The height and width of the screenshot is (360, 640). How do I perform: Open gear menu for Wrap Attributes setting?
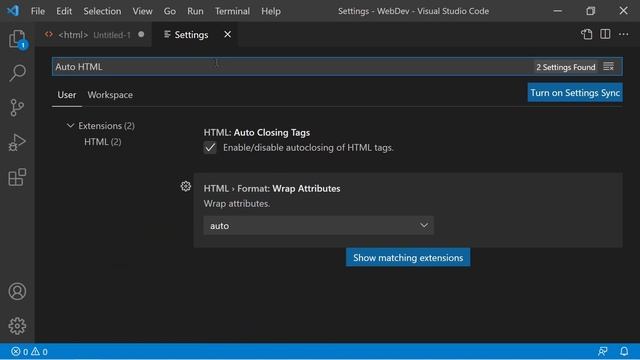click(x=186, y=187)
